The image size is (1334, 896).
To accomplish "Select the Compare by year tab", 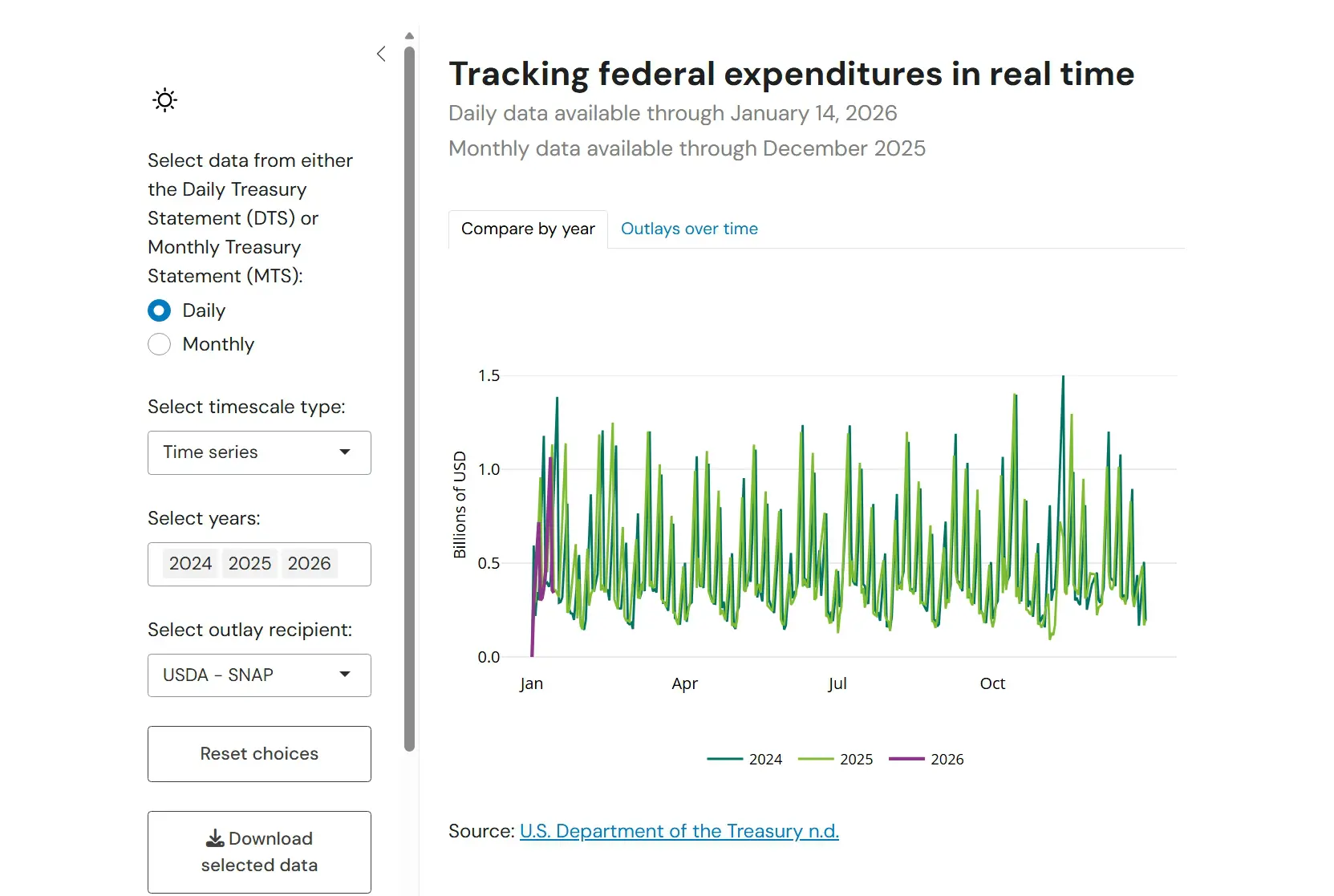I will [x=527, y=229].
